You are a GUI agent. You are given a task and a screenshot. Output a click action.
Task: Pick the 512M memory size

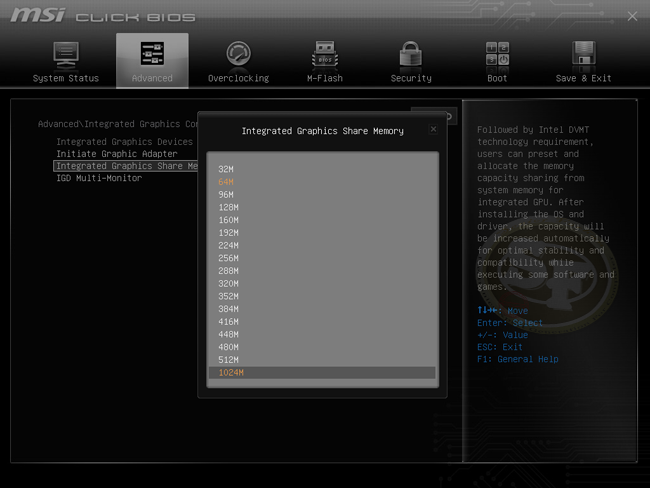[322, 360]
